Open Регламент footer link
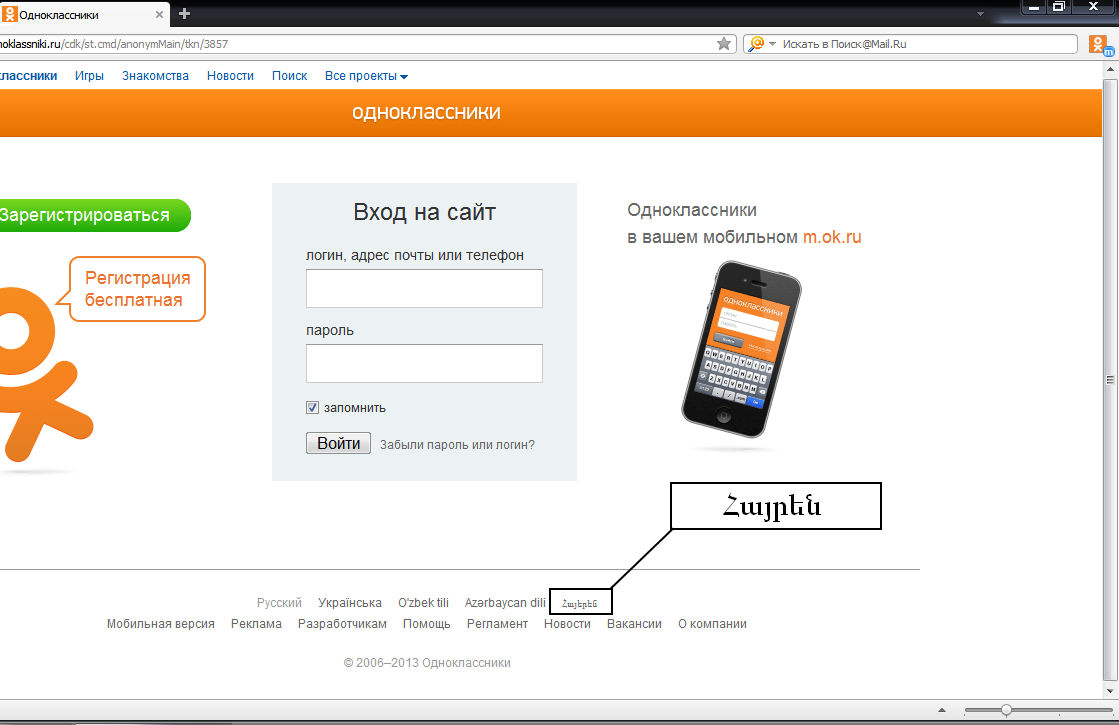Viewport: 1119px width, 725px height. 497,624
